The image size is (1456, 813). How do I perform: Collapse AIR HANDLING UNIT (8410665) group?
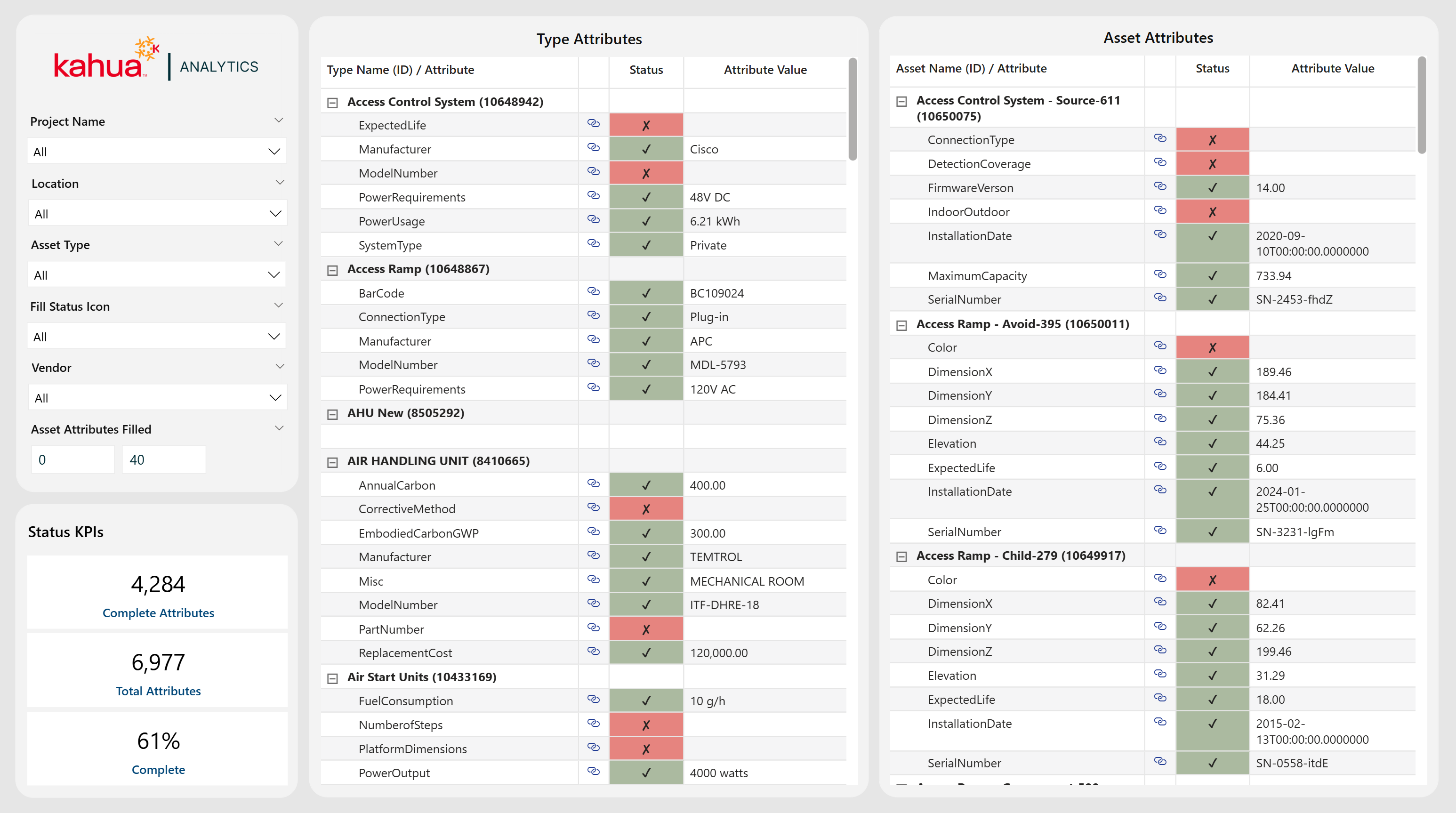pos(332,462)
